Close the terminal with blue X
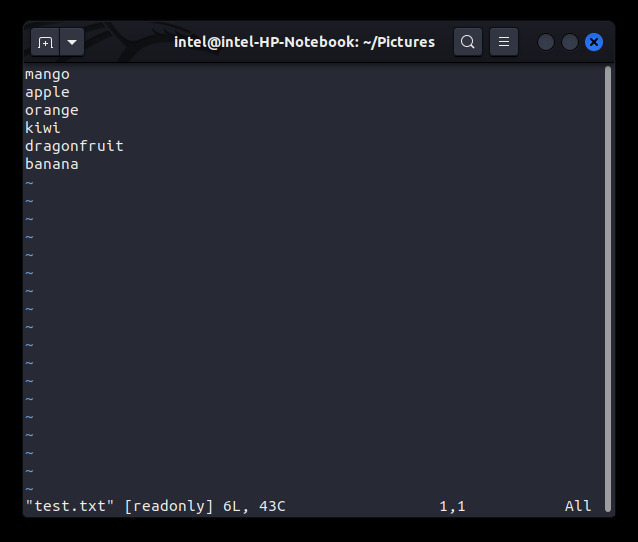Image resolution: width=638 pixels, height=542 pixels. 594,42
